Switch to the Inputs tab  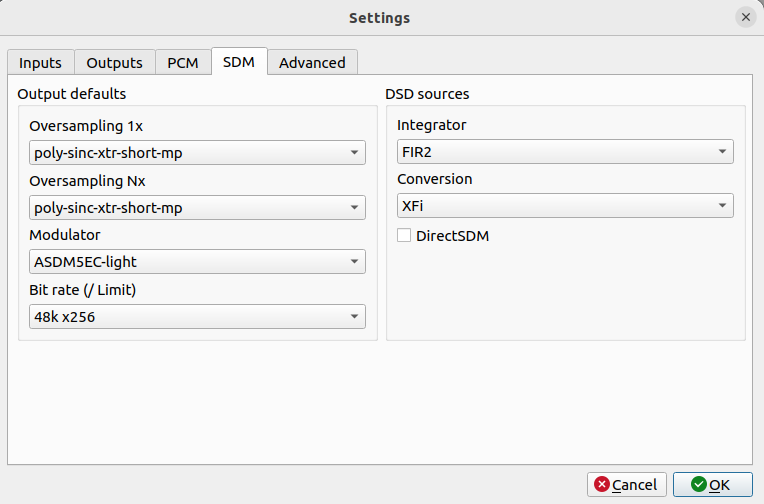tap(40, 62)
